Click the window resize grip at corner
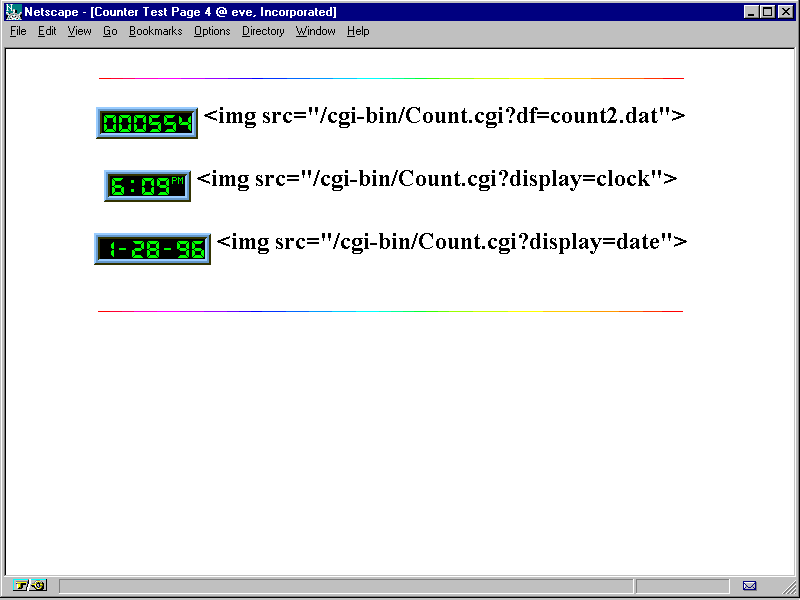Viewport: 800px width, 600px height. [x=790, y=590]
